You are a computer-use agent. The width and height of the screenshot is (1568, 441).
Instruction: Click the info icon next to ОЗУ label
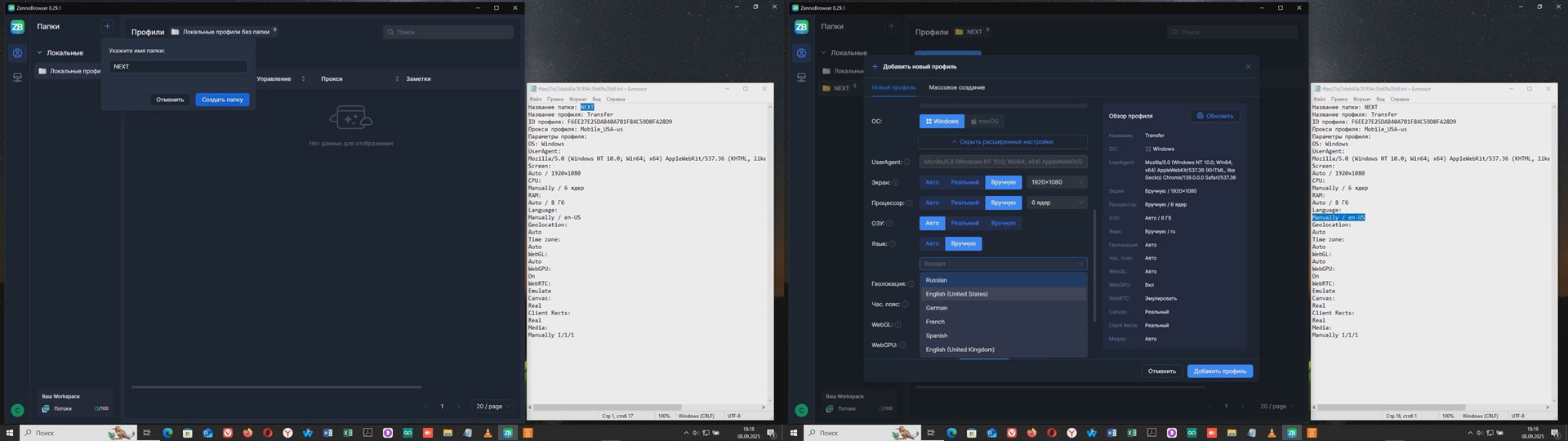(x=889, y=223)
